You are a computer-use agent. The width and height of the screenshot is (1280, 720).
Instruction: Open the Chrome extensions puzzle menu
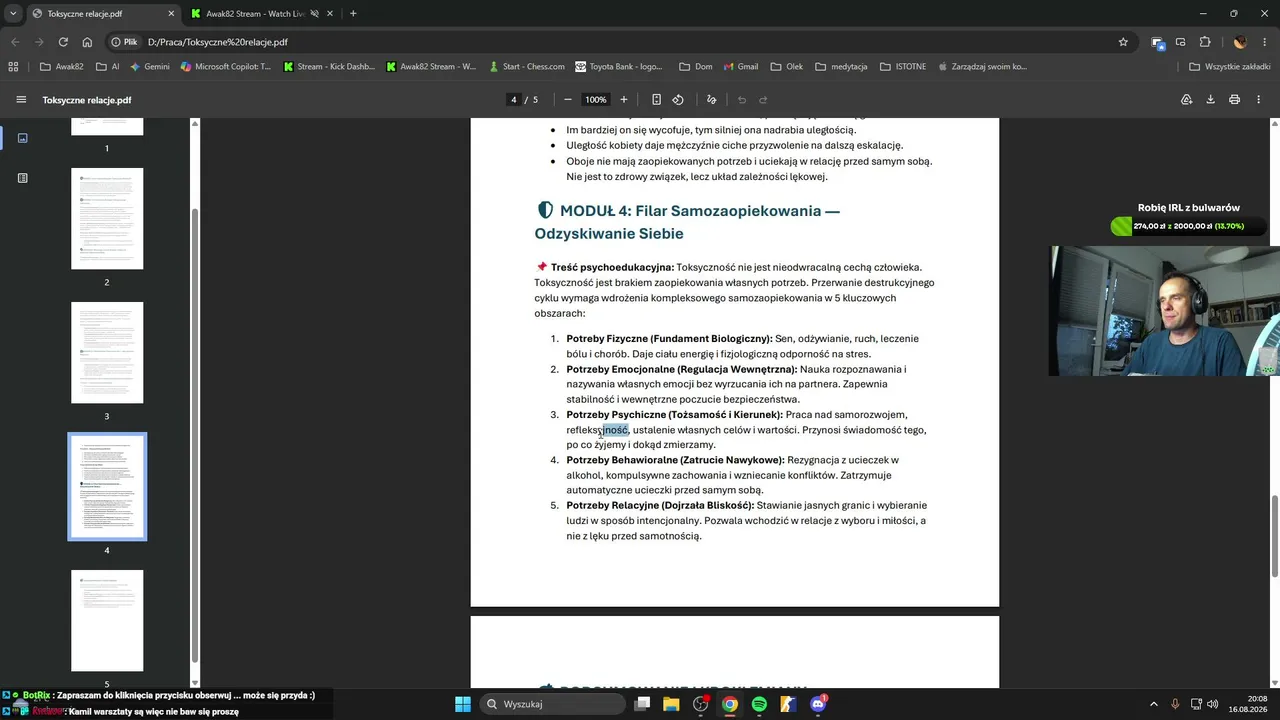pyautogui.click(x=1205, y=42)
